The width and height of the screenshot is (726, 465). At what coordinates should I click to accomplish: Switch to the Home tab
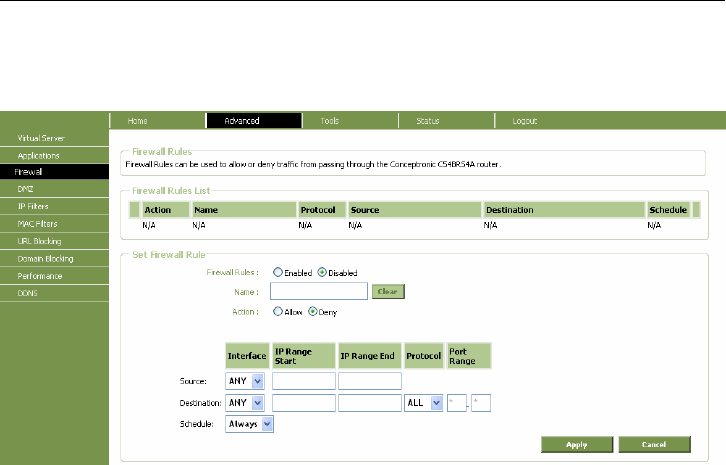[x=138, y=120]
